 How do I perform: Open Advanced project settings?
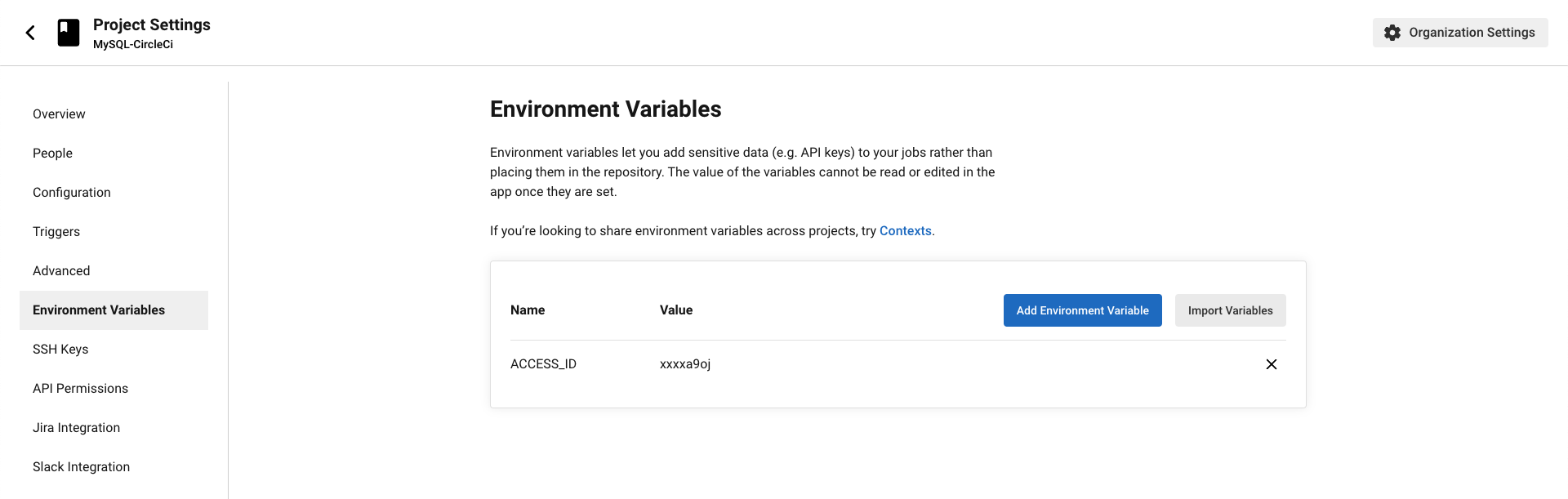(x=61, y=271)
